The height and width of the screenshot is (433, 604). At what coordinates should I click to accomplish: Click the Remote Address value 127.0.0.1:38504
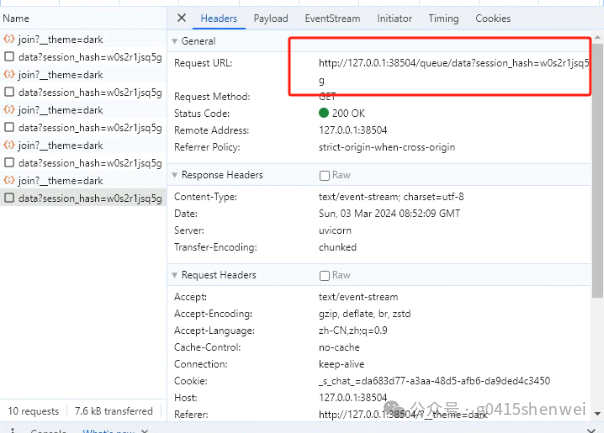(x=352, y=130)
